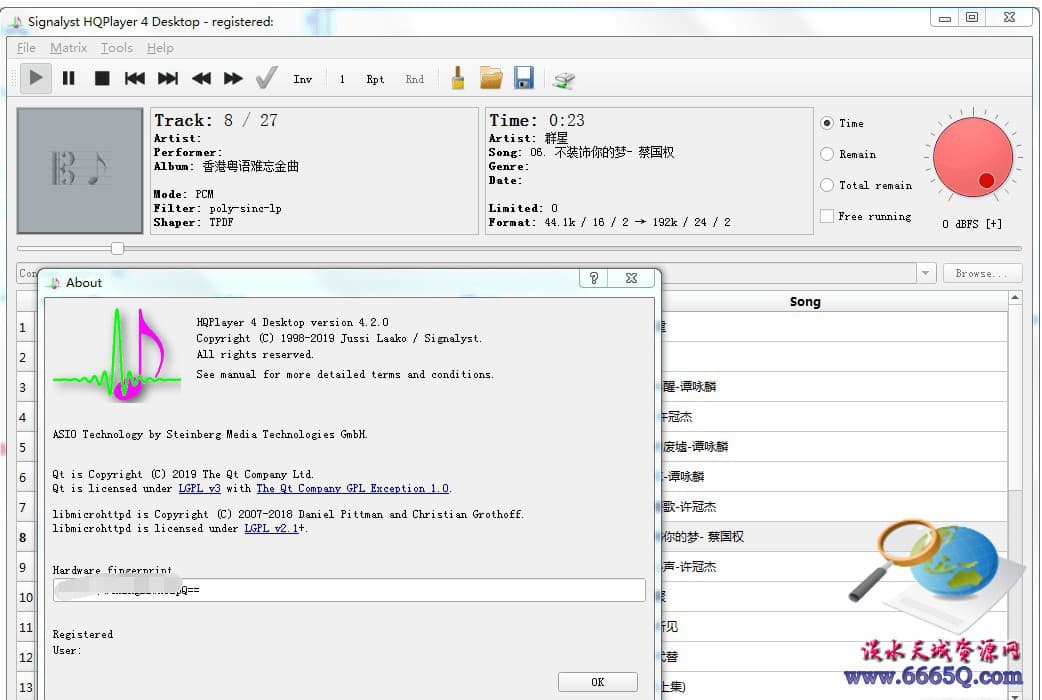The height and width of the screenshot is (700, 1042).
Task: Save playlist with the floppy disk icon
Action: (x=524, y=78)
